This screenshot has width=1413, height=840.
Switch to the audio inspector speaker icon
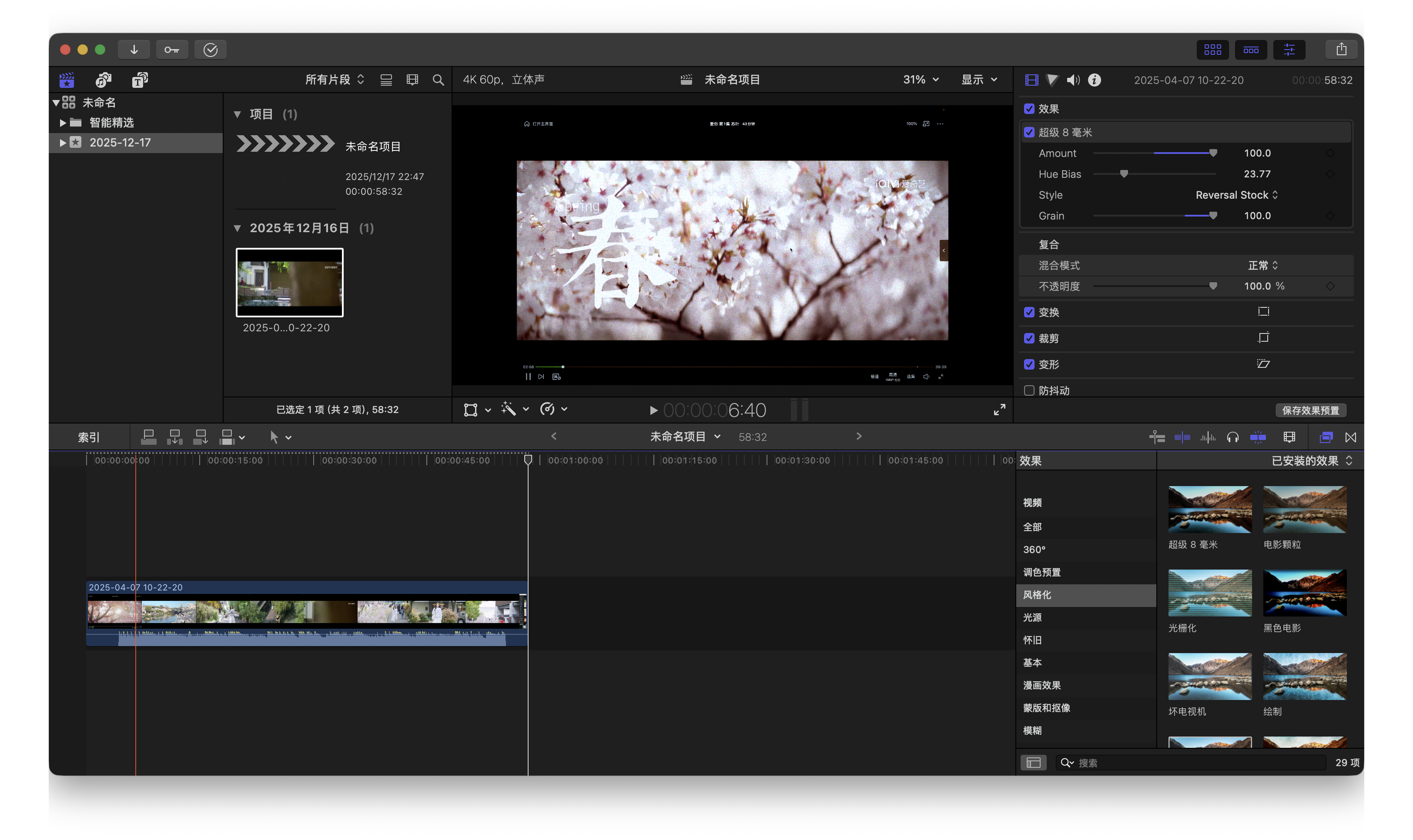[x=1073, y=80]
